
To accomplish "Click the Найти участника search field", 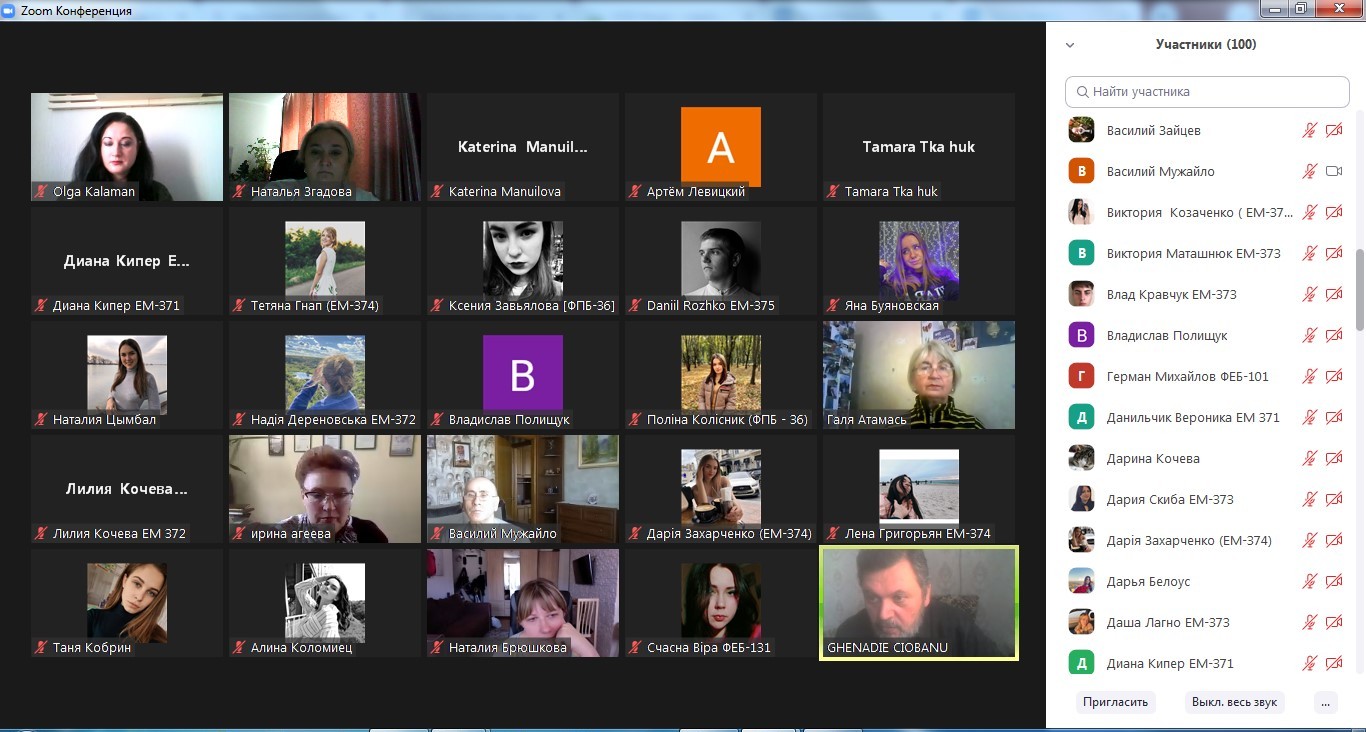I will pyautogui.click(x=1215, y=92).
